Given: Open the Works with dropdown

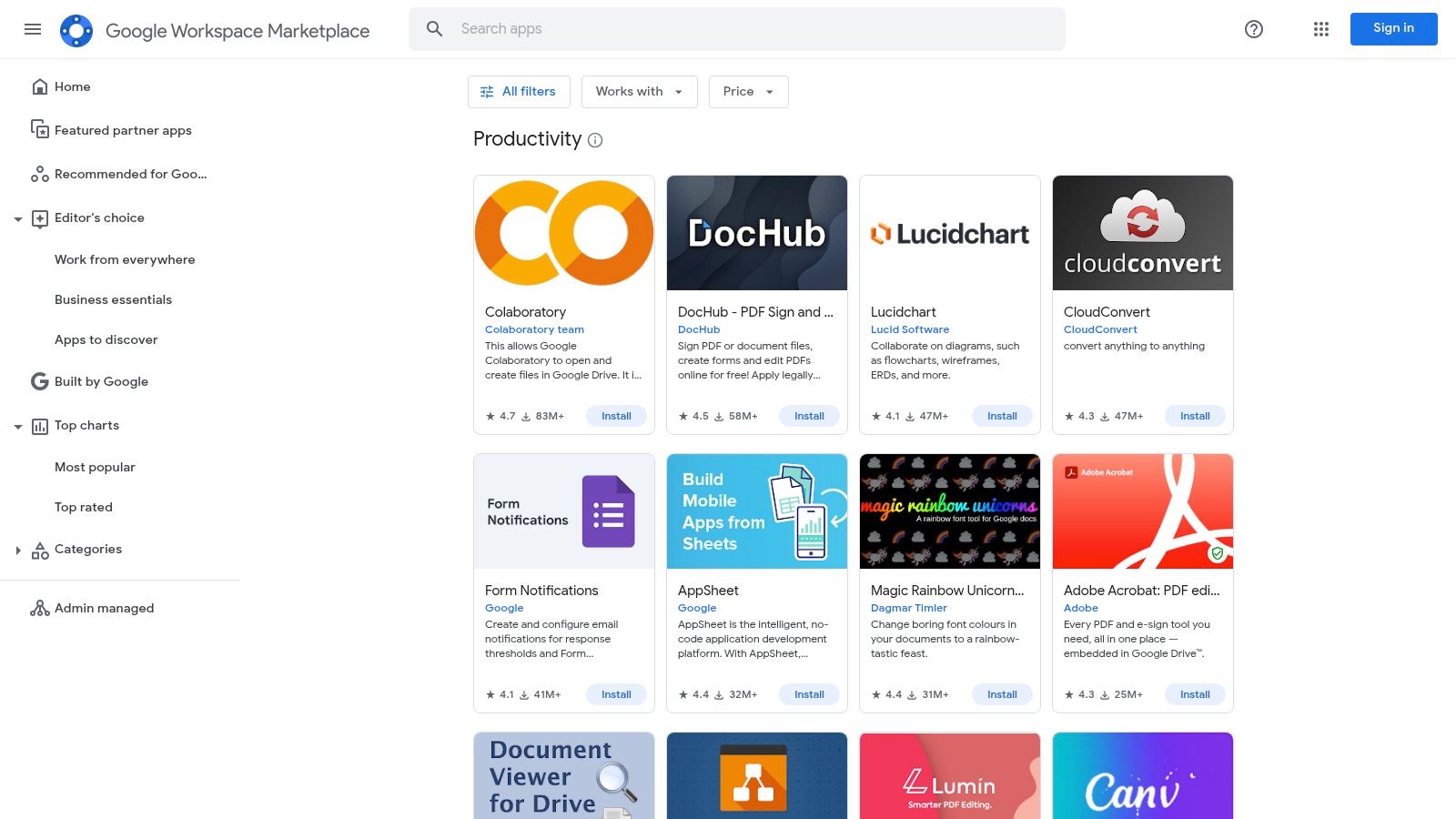Looking at the screenshot, I should click(x=639, y=91).
